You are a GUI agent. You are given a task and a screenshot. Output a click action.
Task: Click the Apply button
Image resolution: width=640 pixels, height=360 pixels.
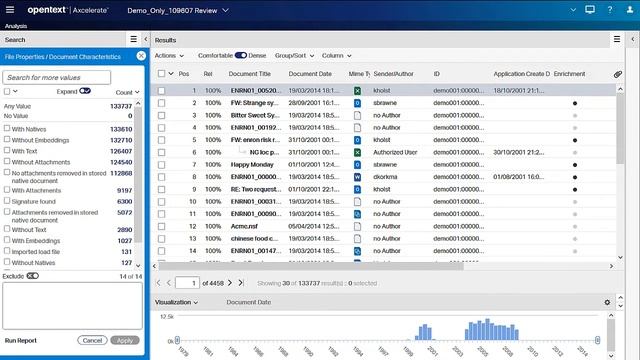pyautogui.click(x=125, y=340)
